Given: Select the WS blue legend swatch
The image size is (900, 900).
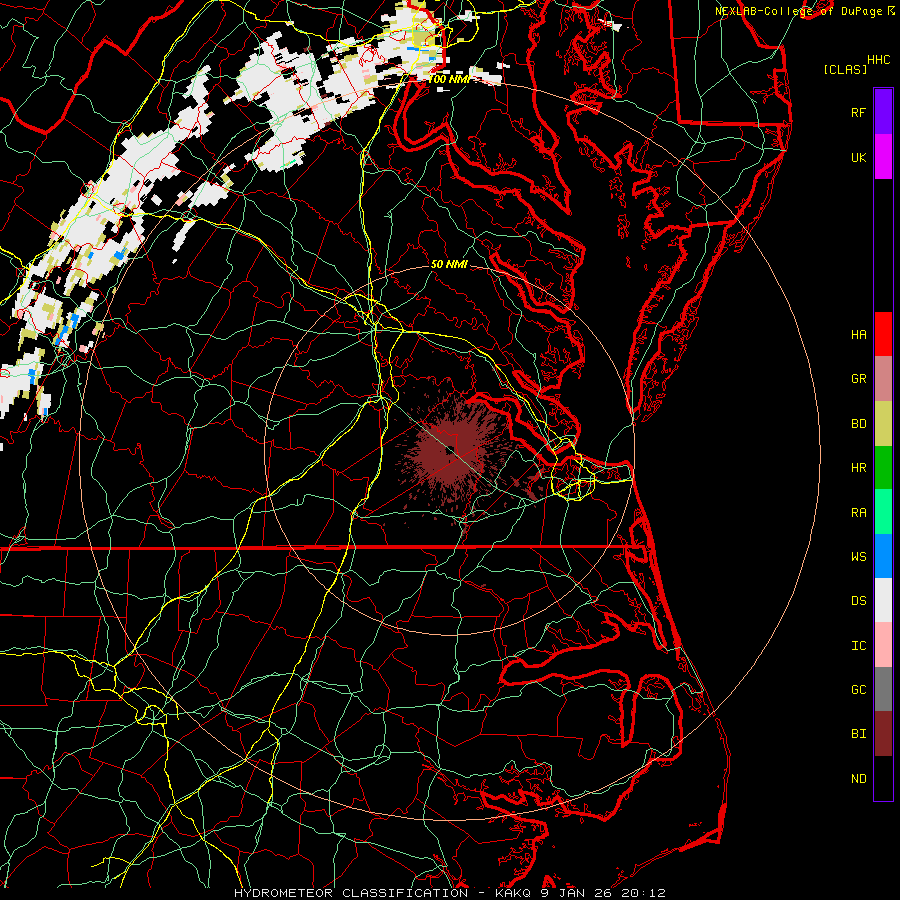Looking at the screenshot, I should [x=883, y=556].
